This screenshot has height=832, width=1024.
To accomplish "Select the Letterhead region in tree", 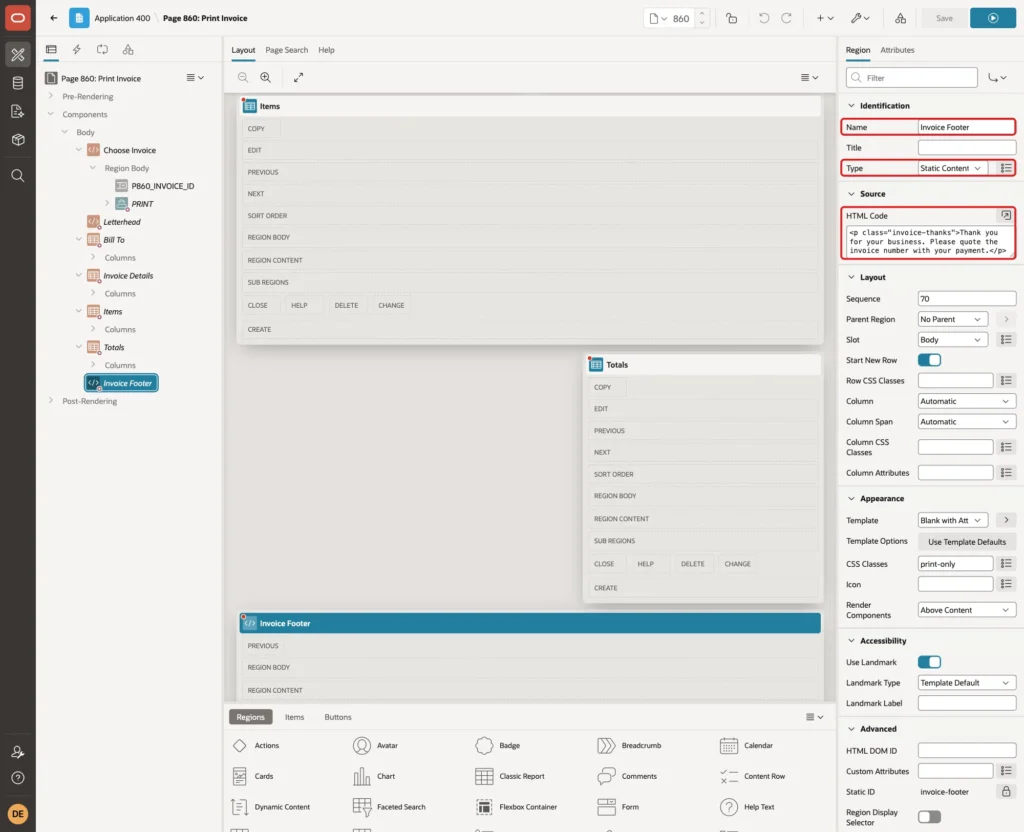I will 121,222.
